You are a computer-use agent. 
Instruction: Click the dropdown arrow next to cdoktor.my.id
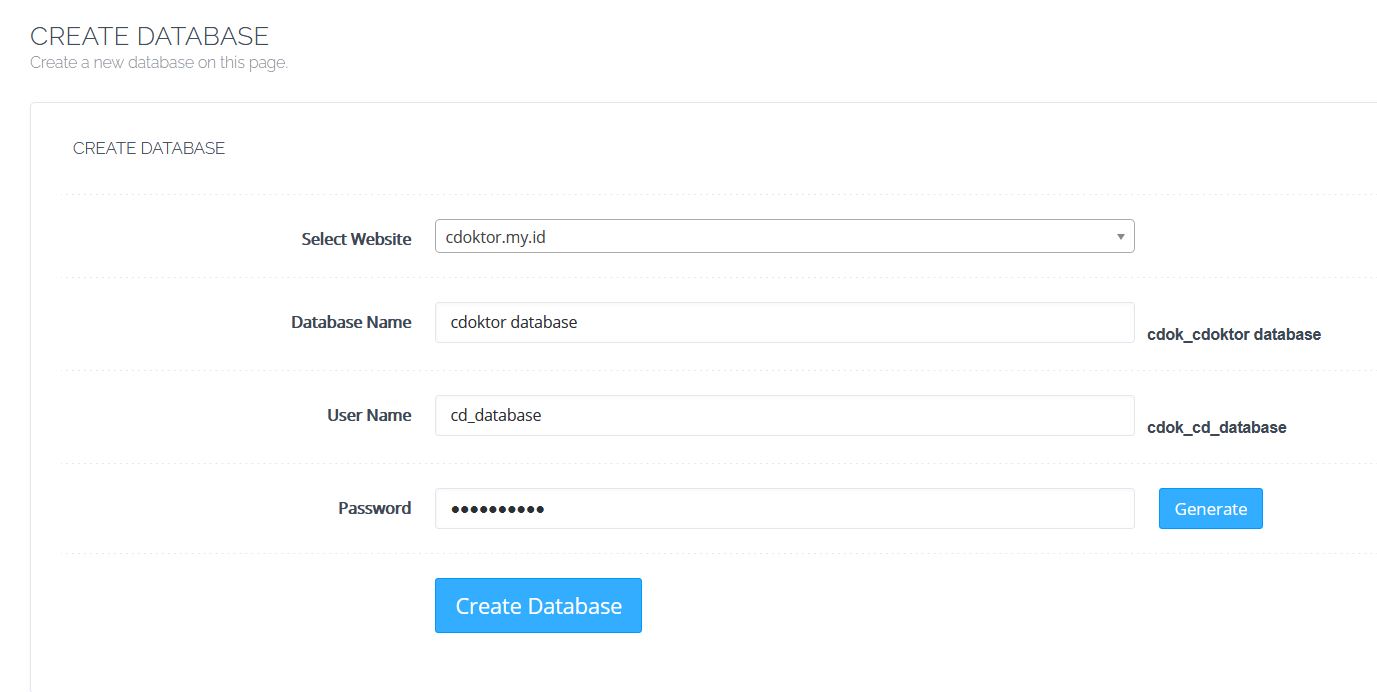point(1119,236)
